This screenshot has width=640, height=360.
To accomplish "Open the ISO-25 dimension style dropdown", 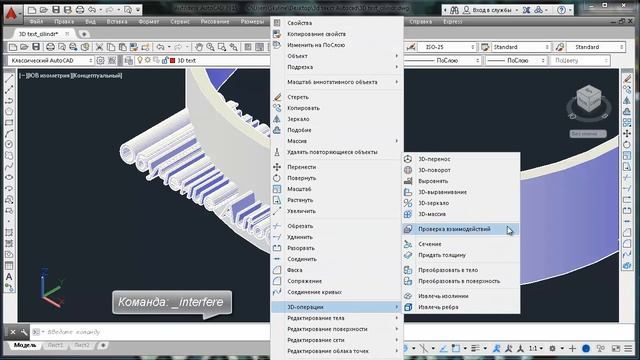I will coord(447,47).
